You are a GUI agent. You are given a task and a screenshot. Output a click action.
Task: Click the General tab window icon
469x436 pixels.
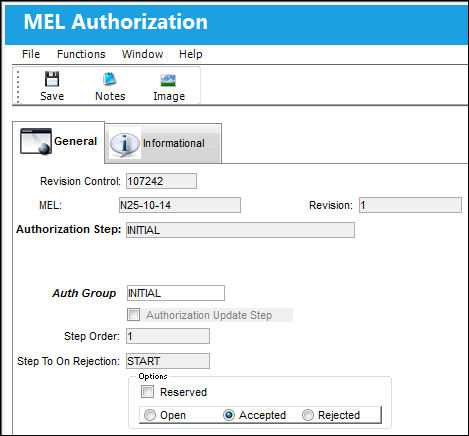coord(36,141)
